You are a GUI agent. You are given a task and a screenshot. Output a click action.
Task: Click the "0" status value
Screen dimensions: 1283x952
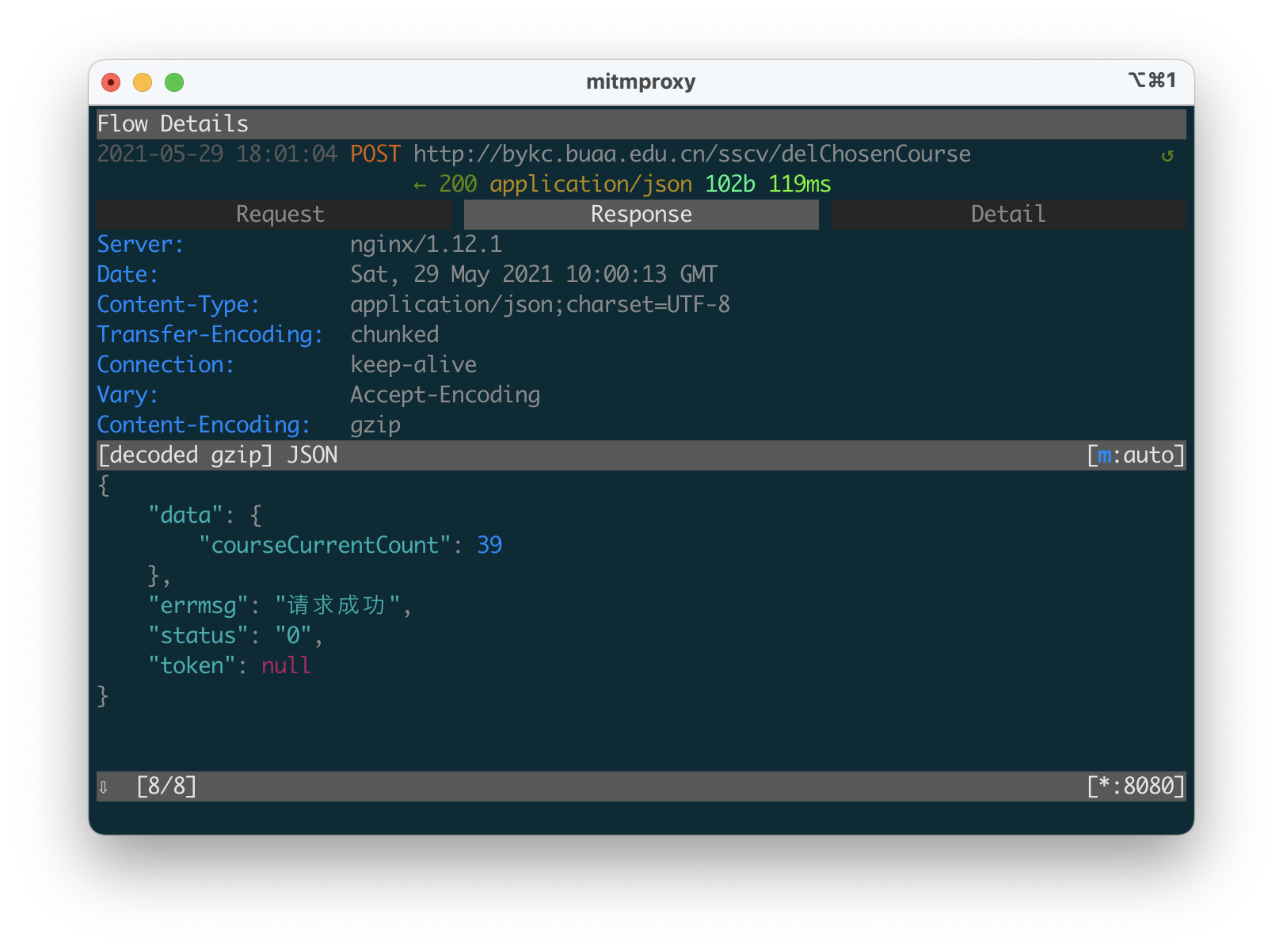(293, 636)
